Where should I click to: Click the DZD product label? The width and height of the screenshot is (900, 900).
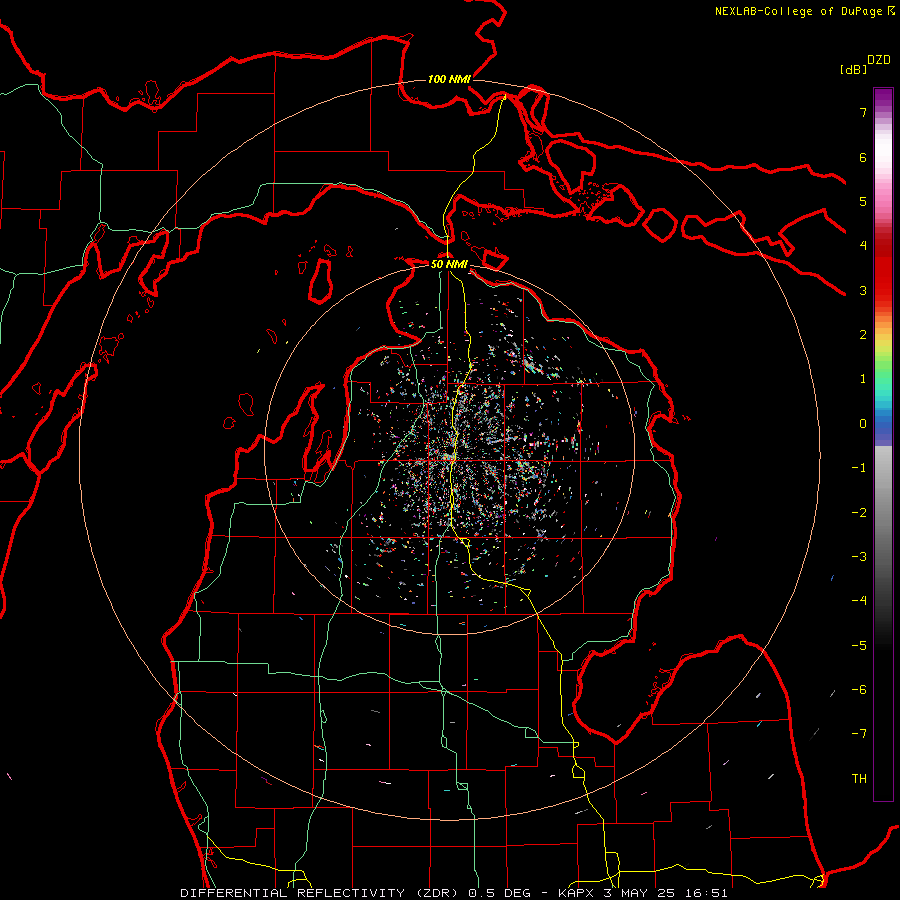(879, 60)
